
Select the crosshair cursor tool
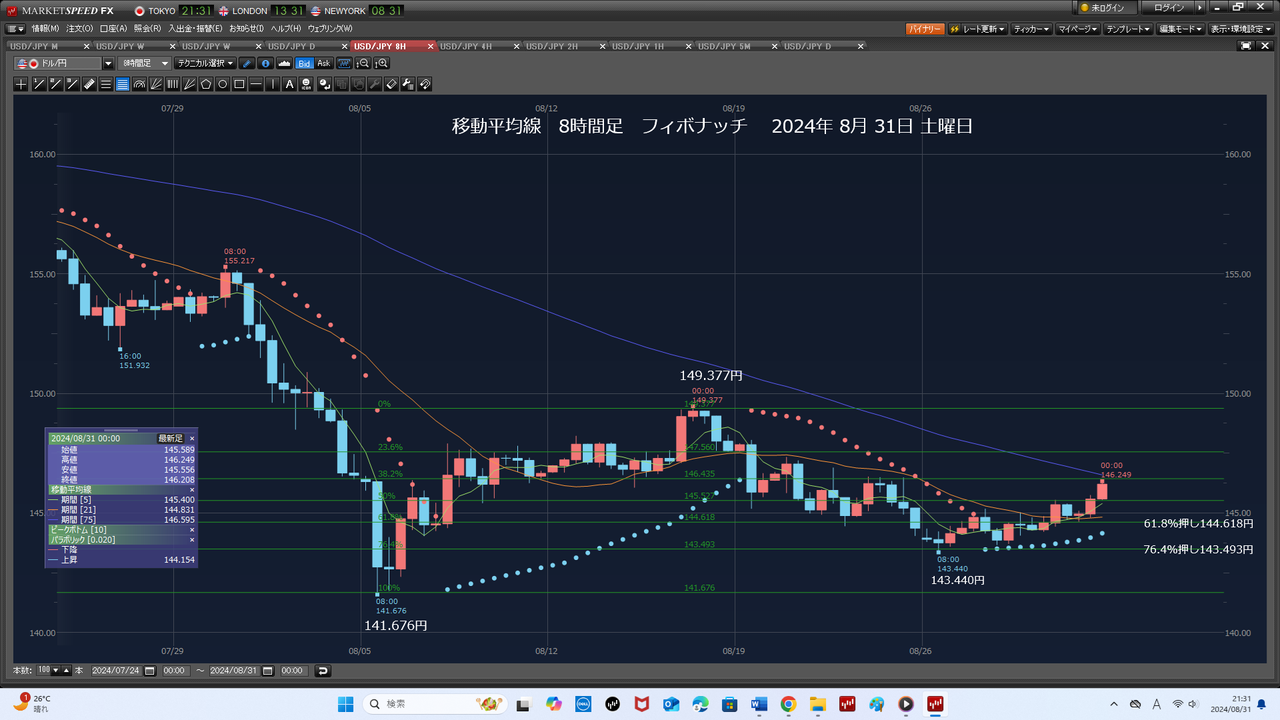pyautogui.click(x=21, y=84)
